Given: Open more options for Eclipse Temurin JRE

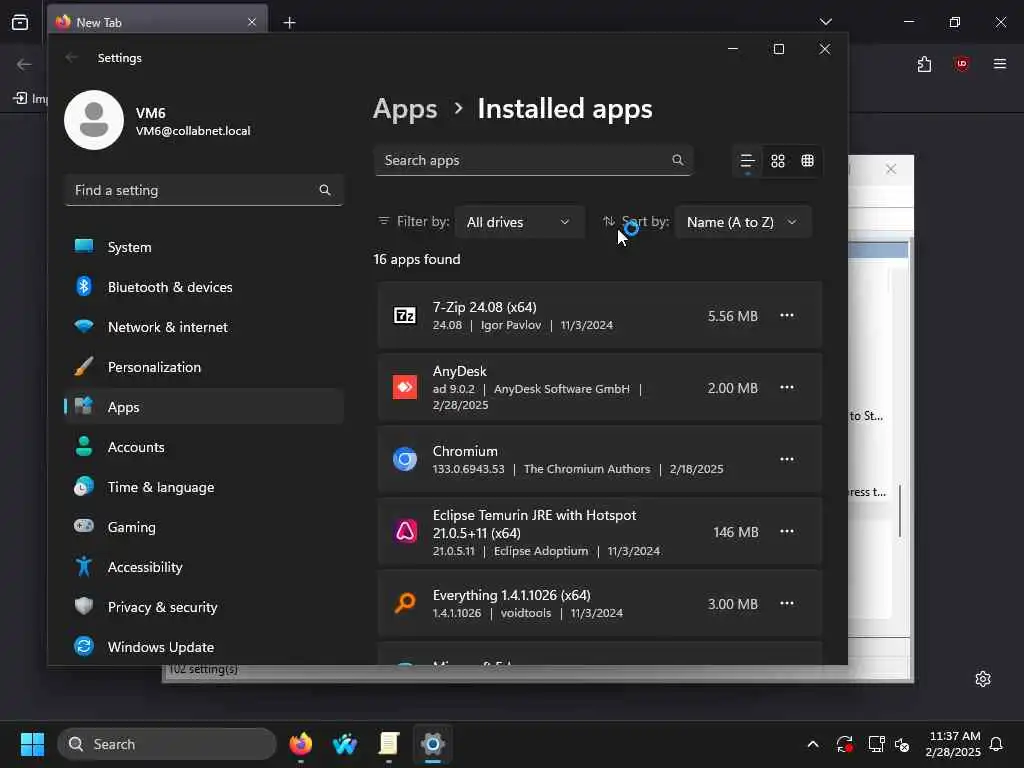Looking at the screenshot, I should [787, 531].
